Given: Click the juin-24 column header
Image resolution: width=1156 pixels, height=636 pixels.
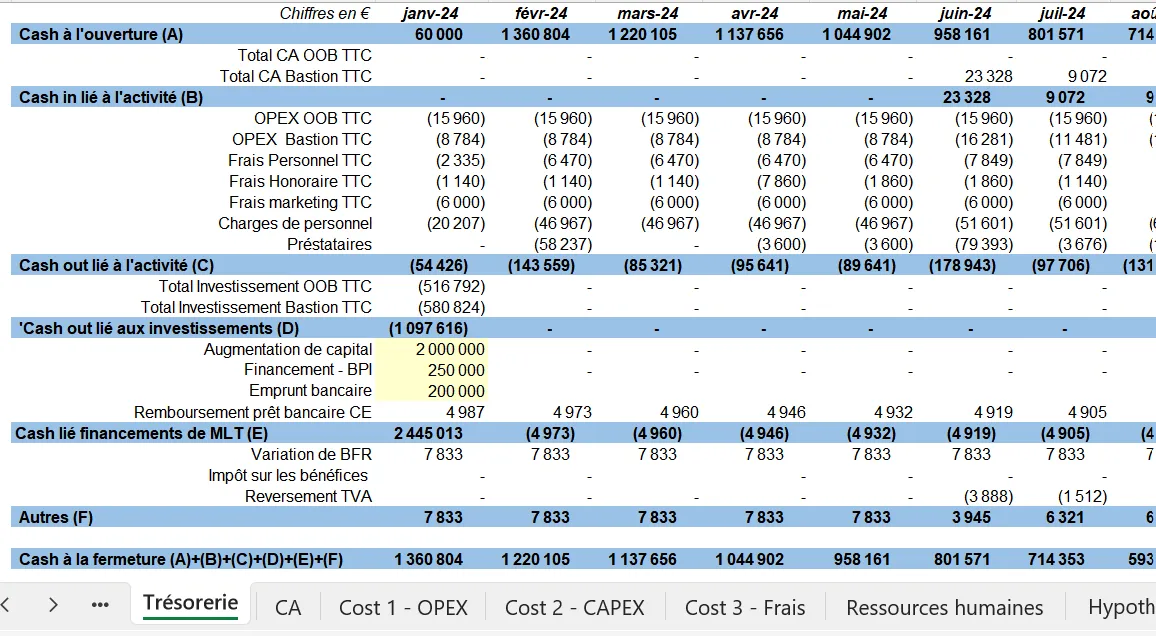Looking at the screenshot, I should click(965, 13).
